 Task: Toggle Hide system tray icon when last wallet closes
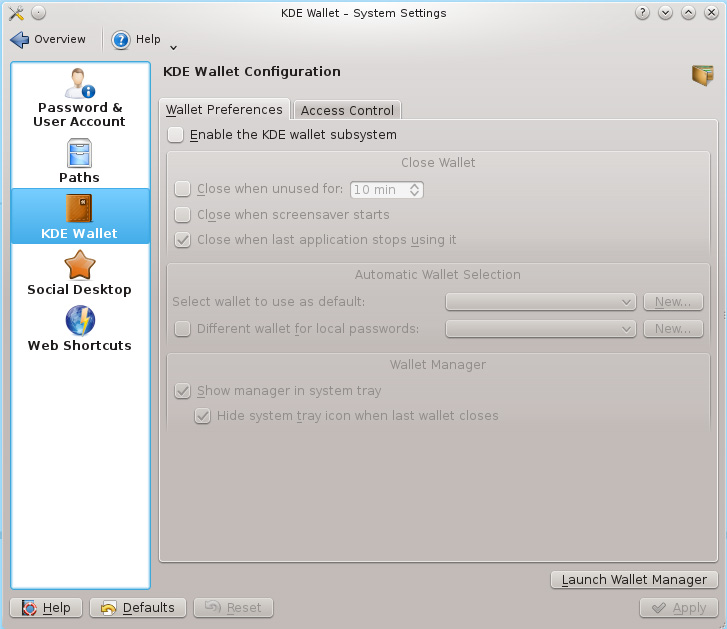point(202,416)
